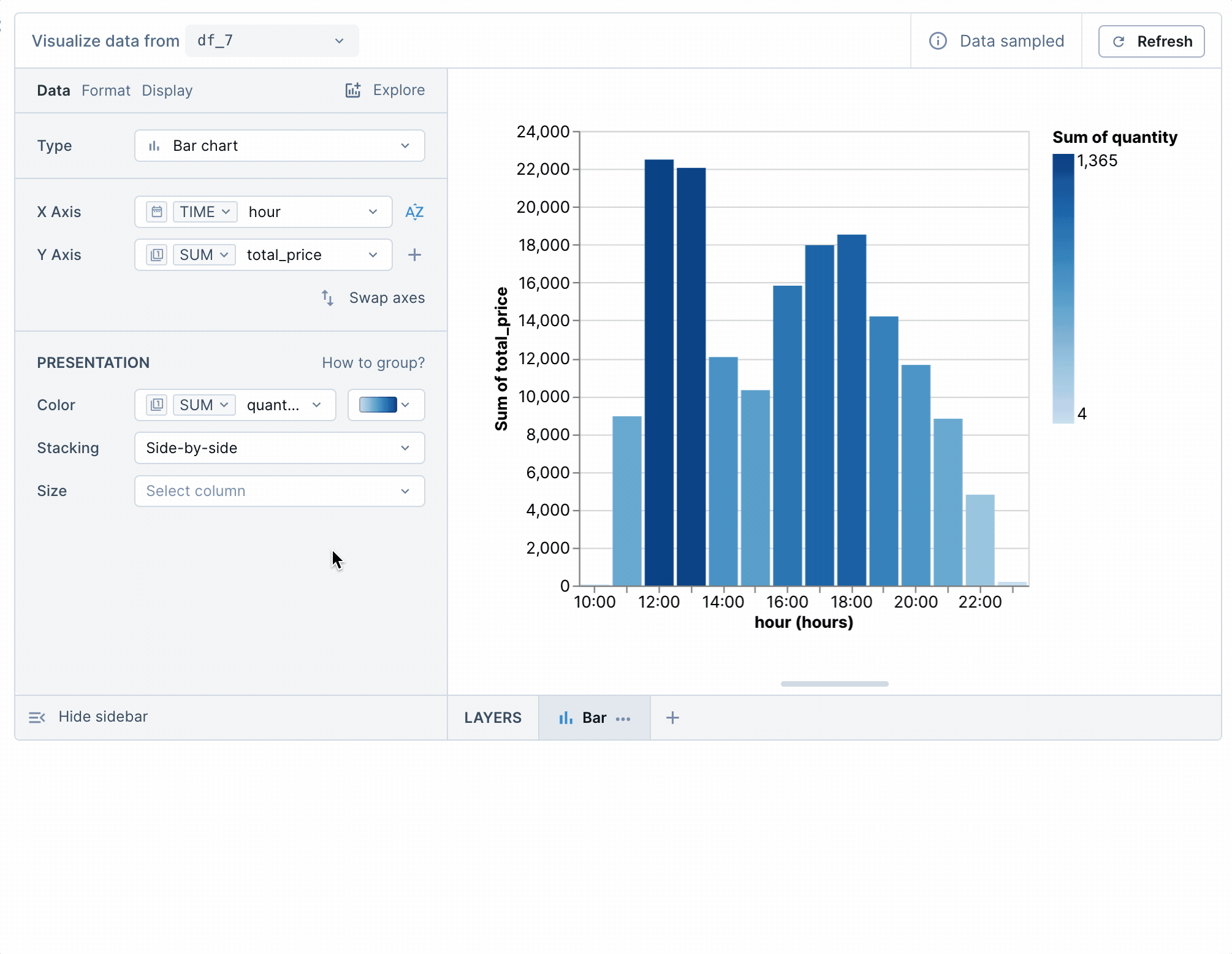
Task: Click the bar chart type icon
Action: pos(154,145)
